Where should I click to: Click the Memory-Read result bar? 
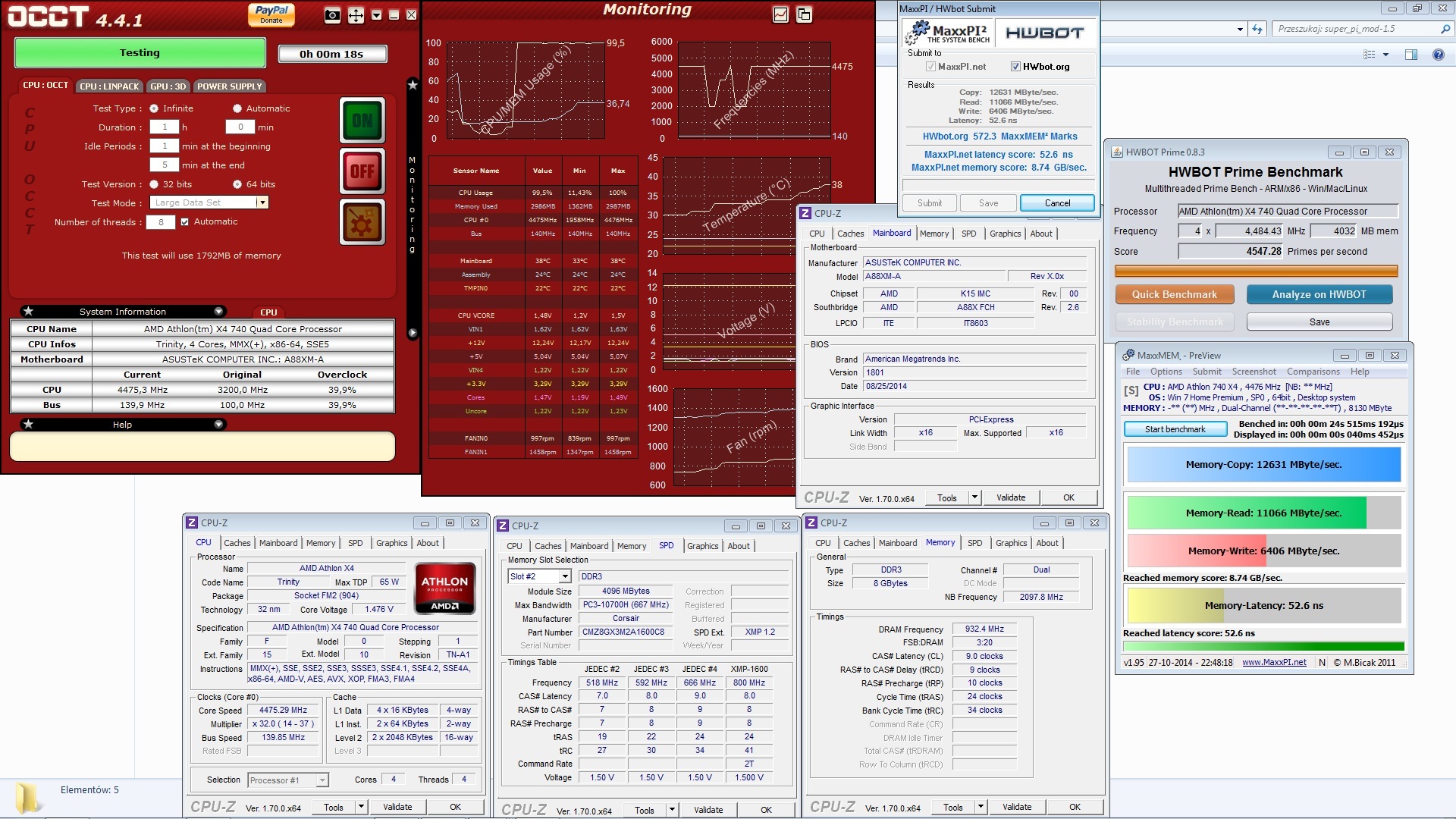click(x=1263, y=513)
